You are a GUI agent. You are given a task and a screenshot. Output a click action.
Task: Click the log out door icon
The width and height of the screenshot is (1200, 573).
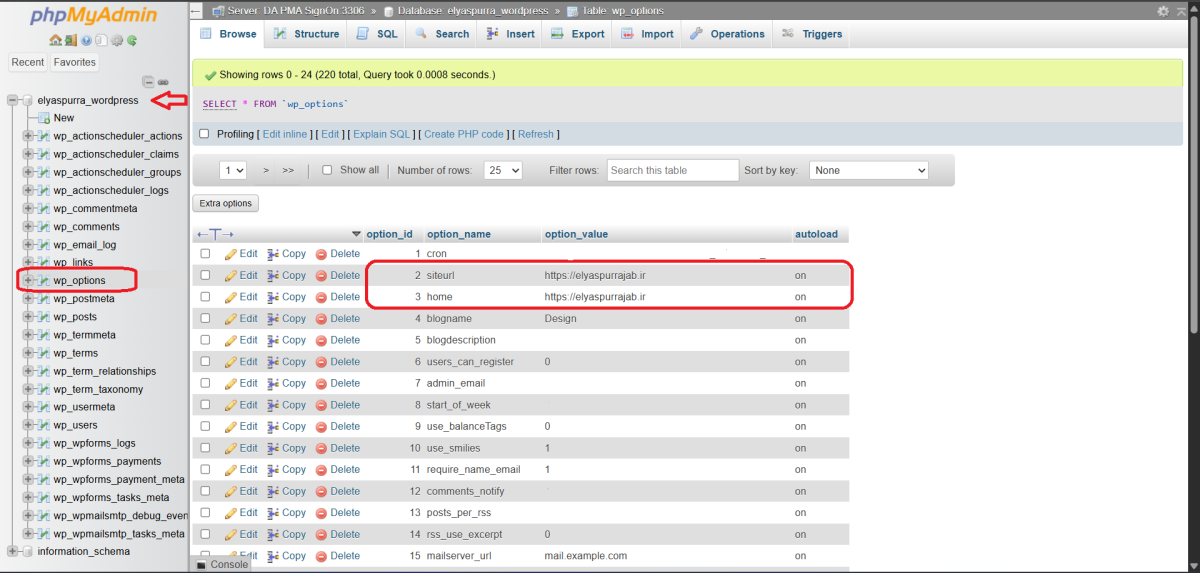[71, 41]
